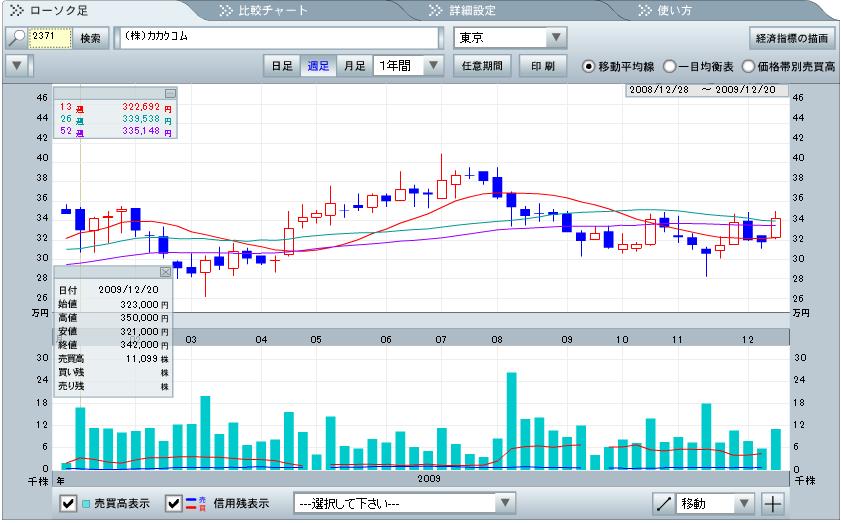The width and height of the screenshot is (841, 523).
Task: Click the small triangle button below search
Action: [14, 66]
